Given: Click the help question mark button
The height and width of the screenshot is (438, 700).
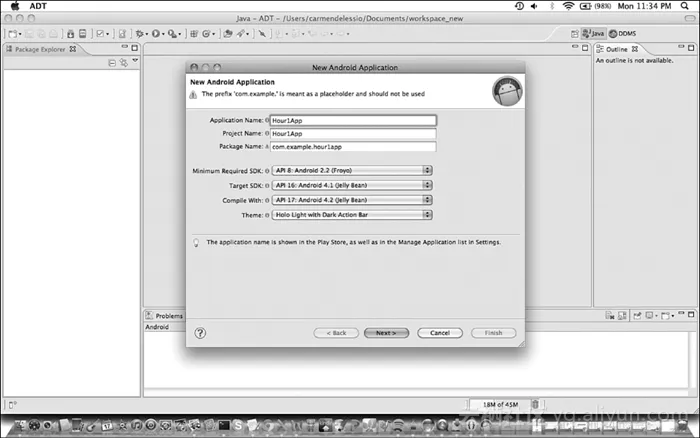Looking at the screenshot, I should pos(200,333).
